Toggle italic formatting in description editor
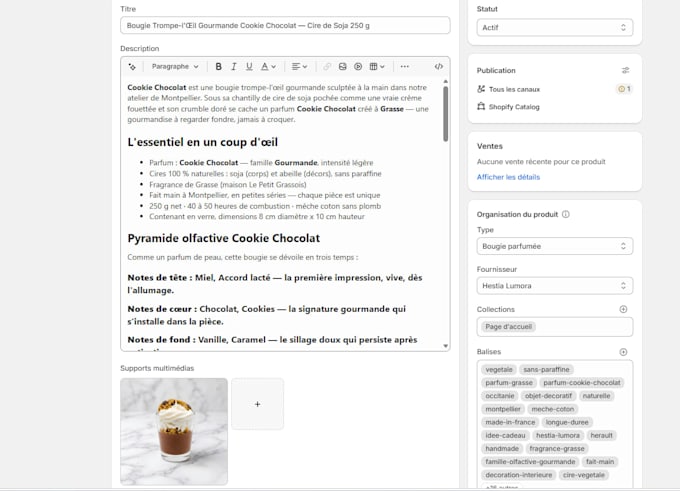 coord(234,67)
